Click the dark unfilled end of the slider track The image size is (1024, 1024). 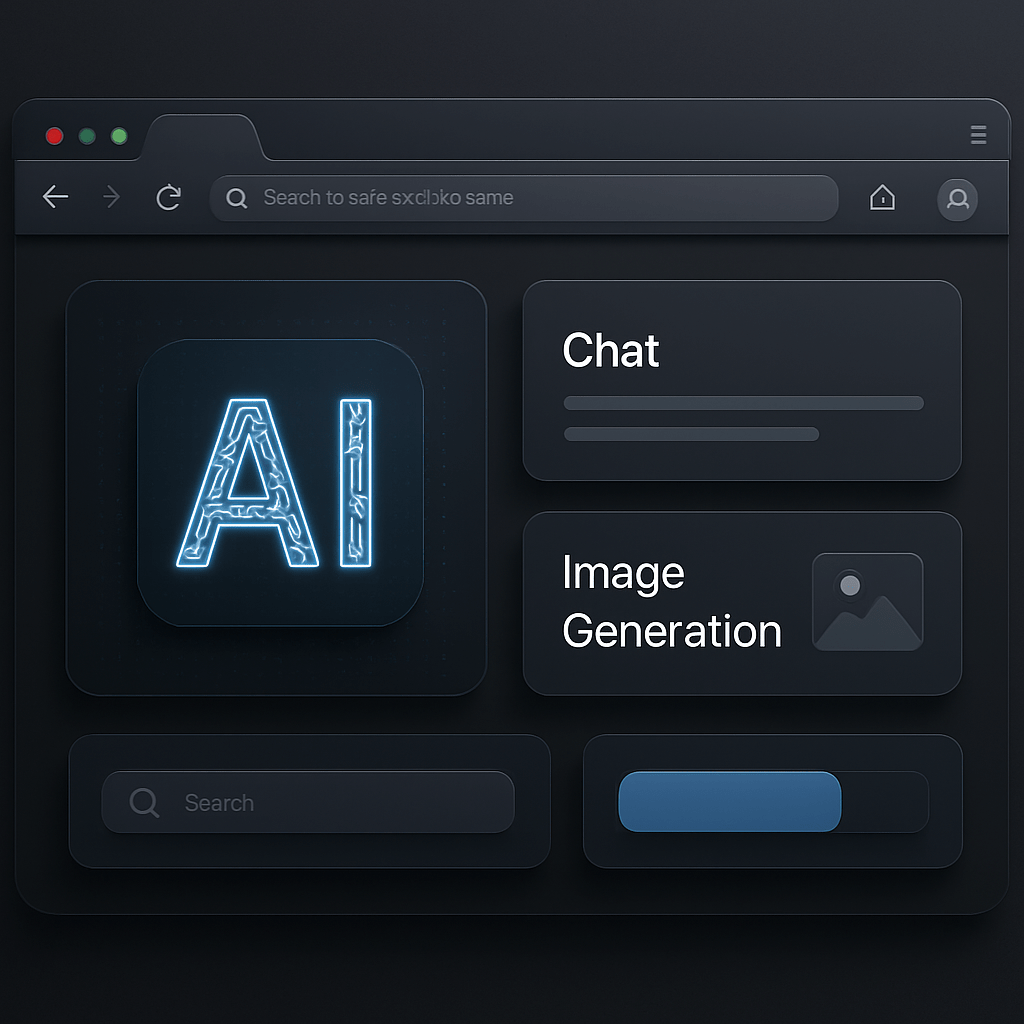(884, 802)
